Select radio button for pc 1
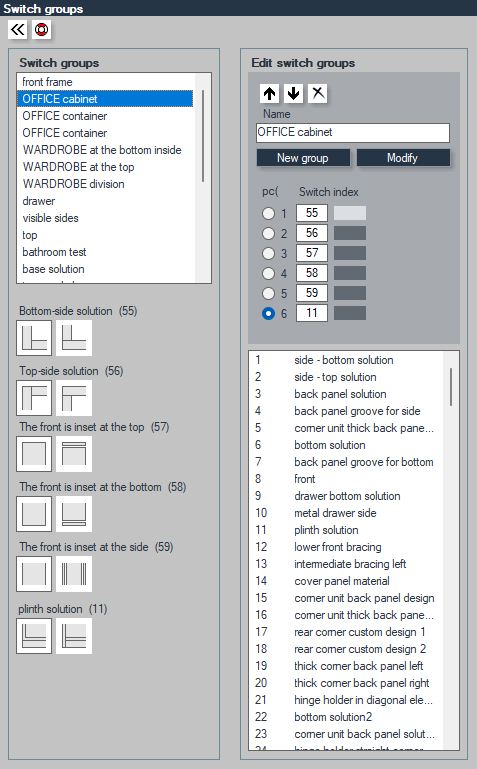477x769 pixels. click(268, 213)
